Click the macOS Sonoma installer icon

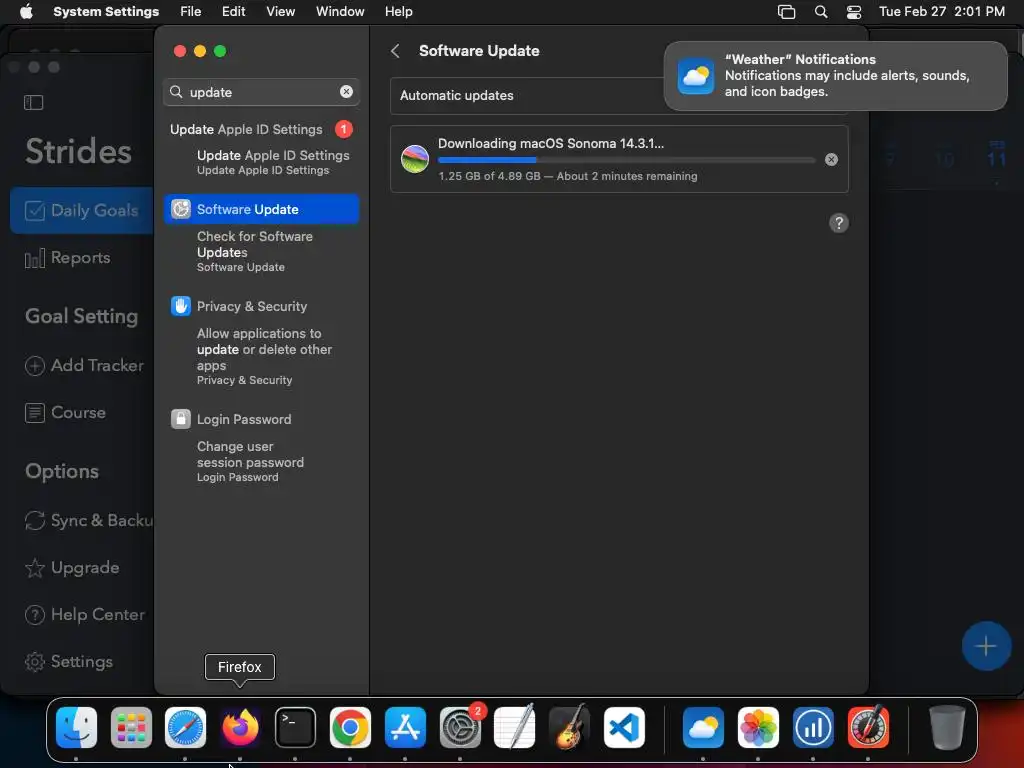(415, 159)
